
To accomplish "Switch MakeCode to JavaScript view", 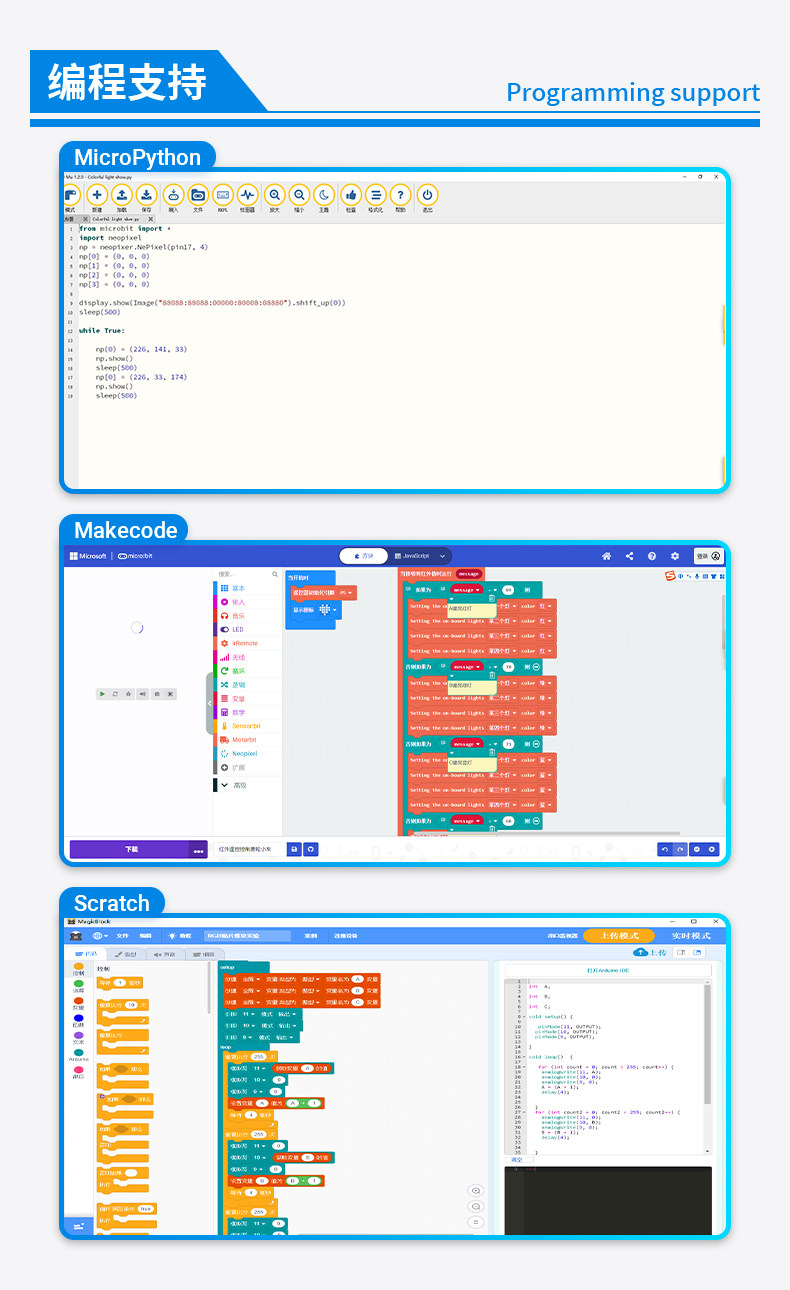I will (x=412, y=555).
